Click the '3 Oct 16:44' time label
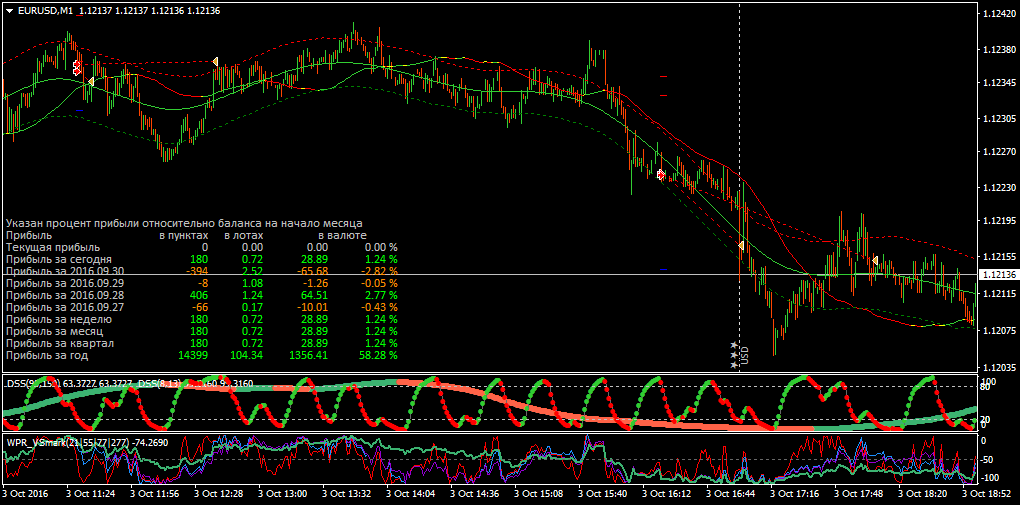 click(731, 494)
